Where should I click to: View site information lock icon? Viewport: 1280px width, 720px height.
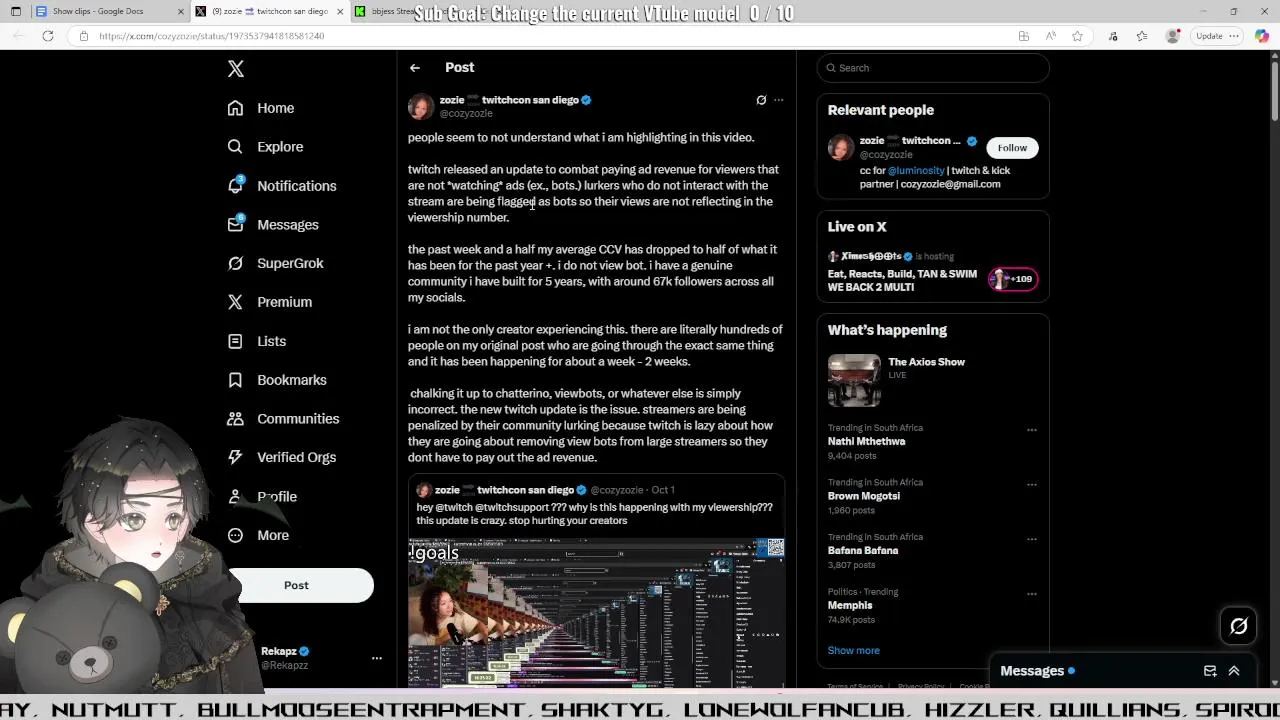pos(84,36)
